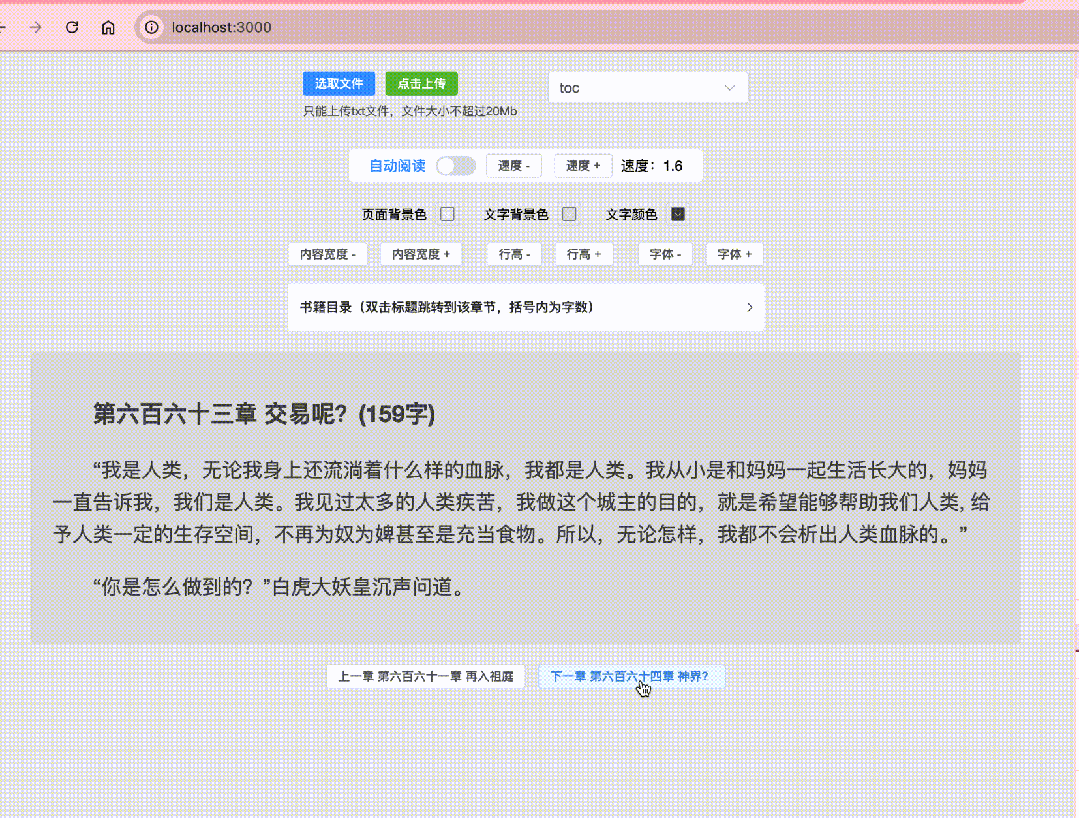Open the browser home page
The image size is (1079, 818).
pos(107,28)
